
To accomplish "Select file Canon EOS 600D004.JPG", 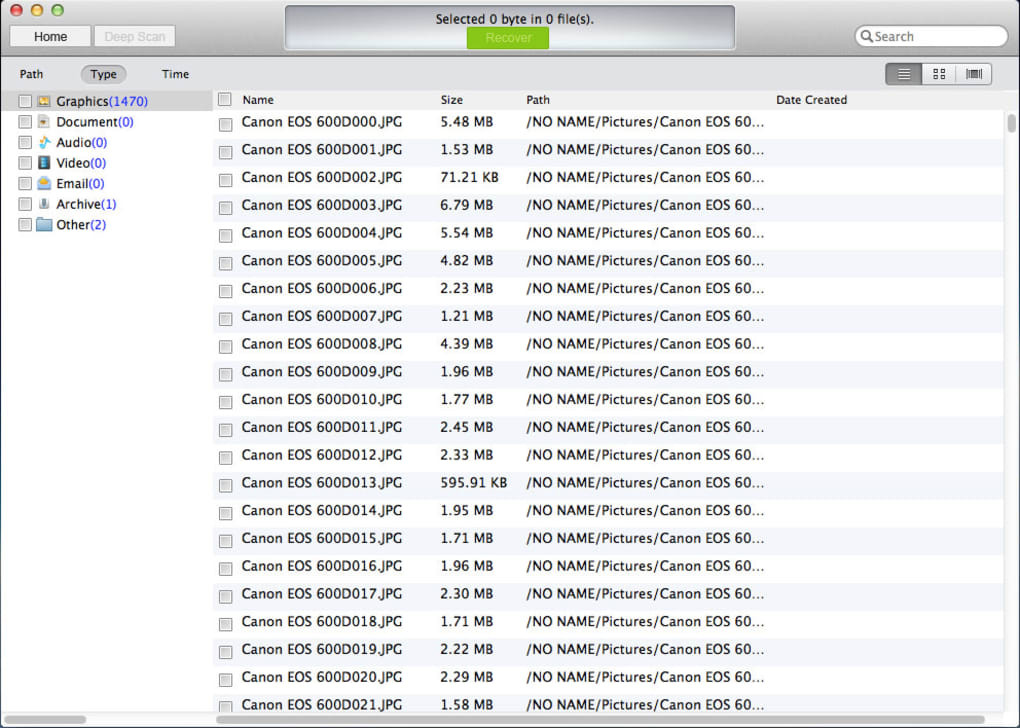I will [321, 233].
